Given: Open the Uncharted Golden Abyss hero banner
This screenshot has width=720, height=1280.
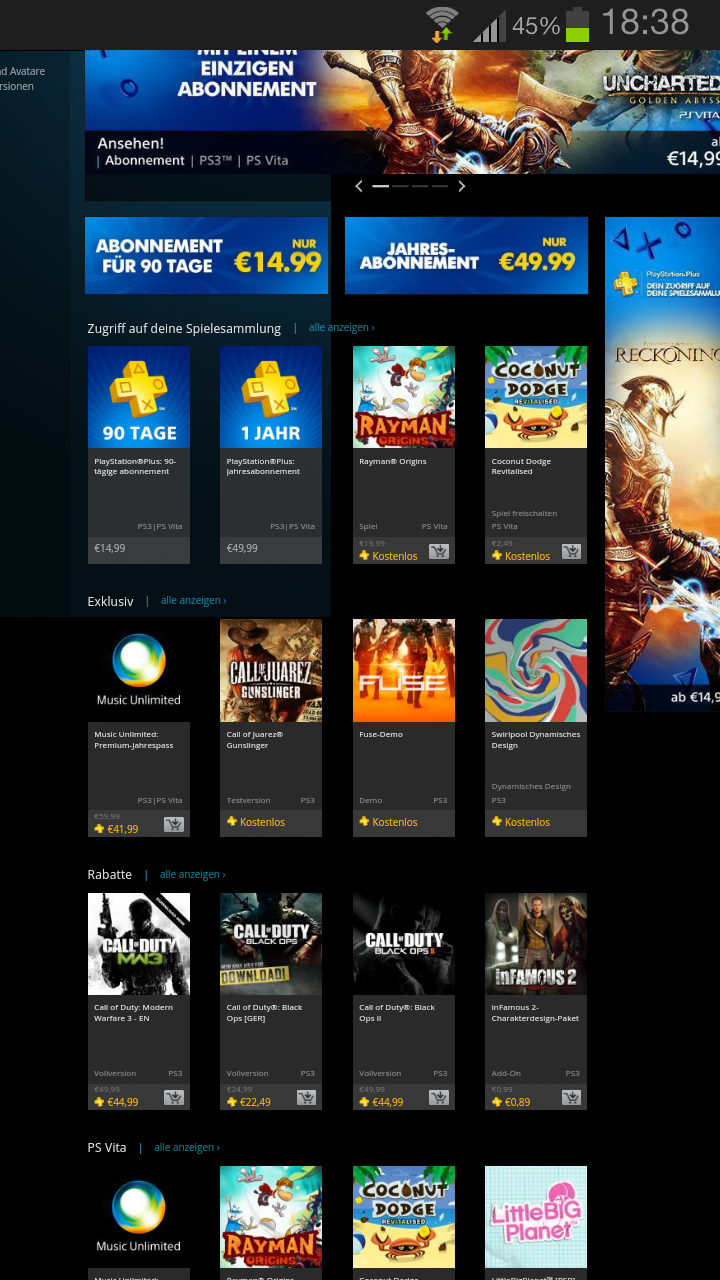Looking at the screenshot, I should tap(402, 111).
